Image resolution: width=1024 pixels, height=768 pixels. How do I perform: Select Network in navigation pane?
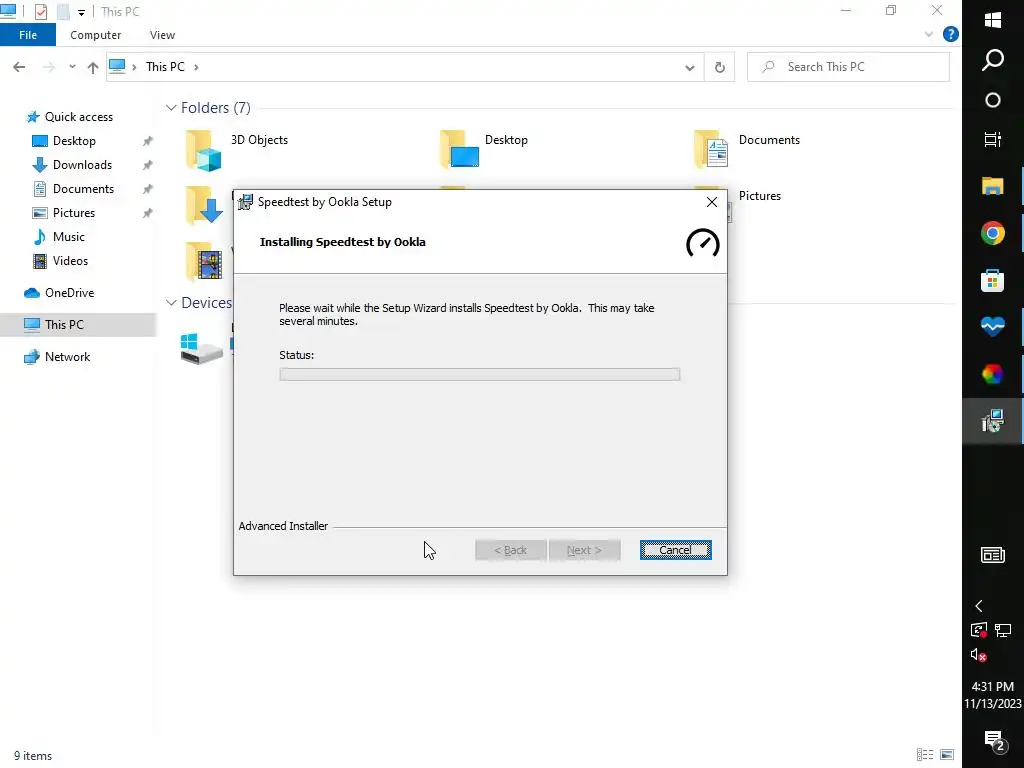coord(67,357)
